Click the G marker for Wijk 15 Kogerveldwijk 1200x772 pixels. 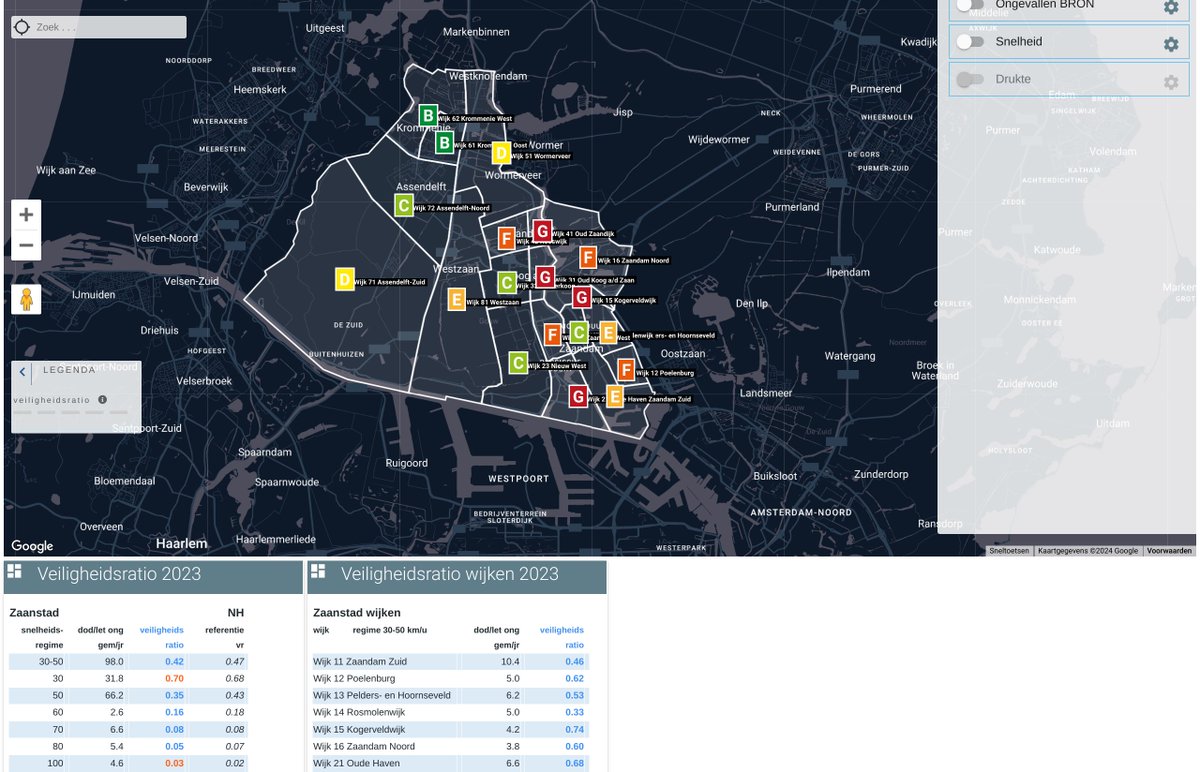(x=581, y=297)
